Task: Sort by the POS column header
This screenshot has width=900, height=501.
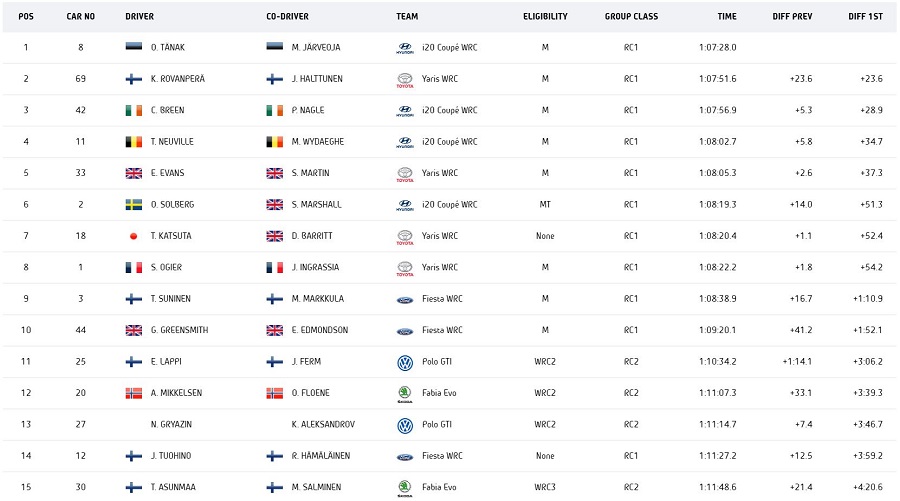Action: pos(26,16)
